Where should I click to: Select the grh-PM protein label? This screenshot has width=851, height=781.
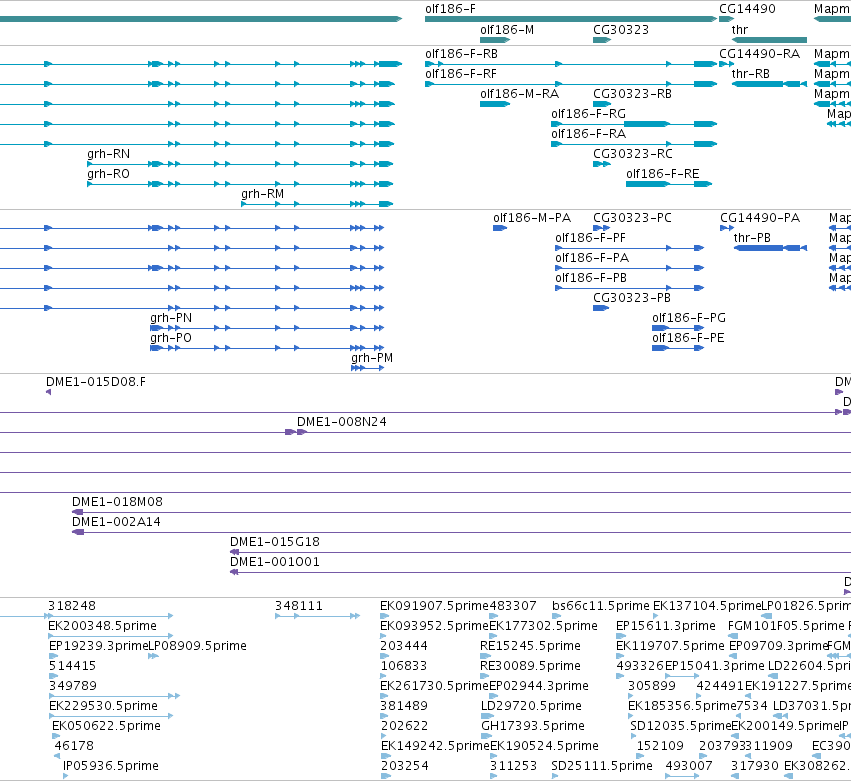click(x=372, y=359)
